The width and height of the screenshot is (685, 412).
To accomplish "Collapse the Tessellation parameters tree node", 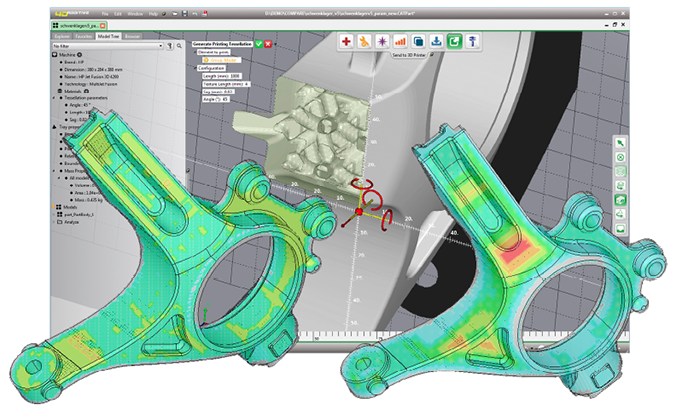I will pos(54,97).
